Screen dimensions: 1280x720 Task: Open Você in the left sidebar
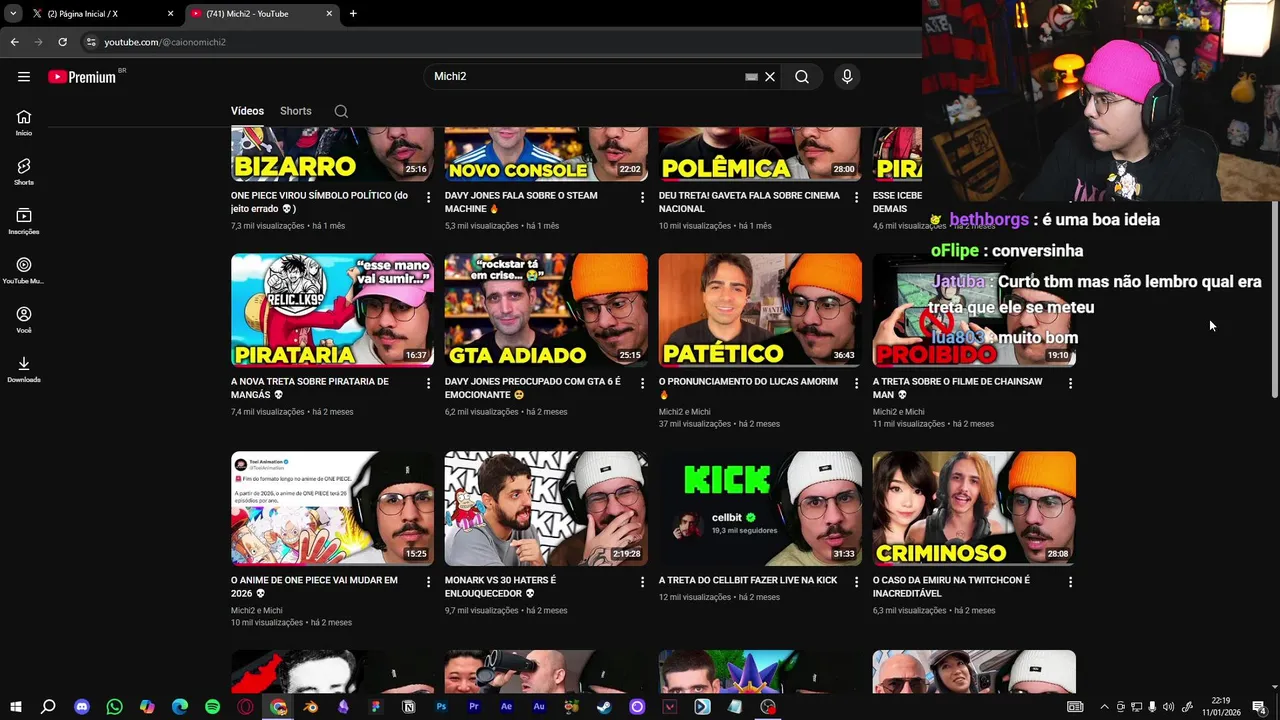point(24,320)
